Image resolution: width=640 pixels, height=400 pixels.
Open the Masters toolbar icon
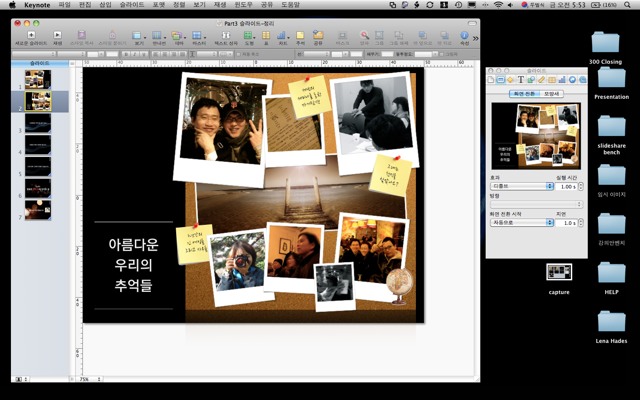[198, 36]
